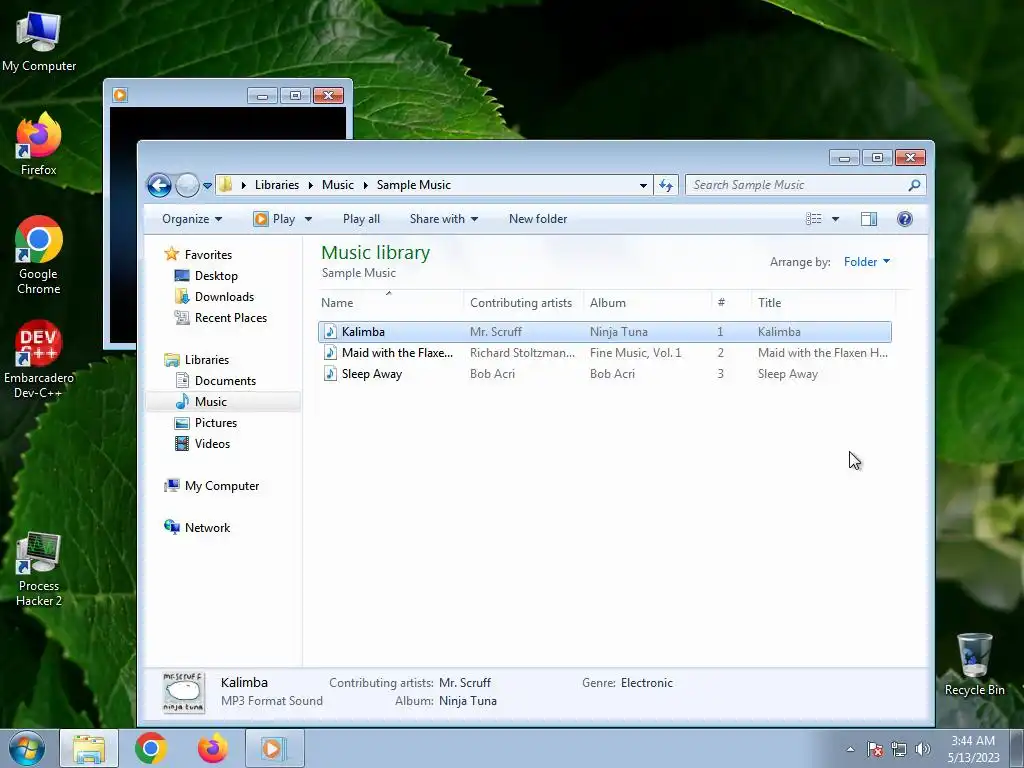Viewport: 1024px width, 768px height.
Task: Click the Sleep Away file's note icon
Action: point(330,374)
